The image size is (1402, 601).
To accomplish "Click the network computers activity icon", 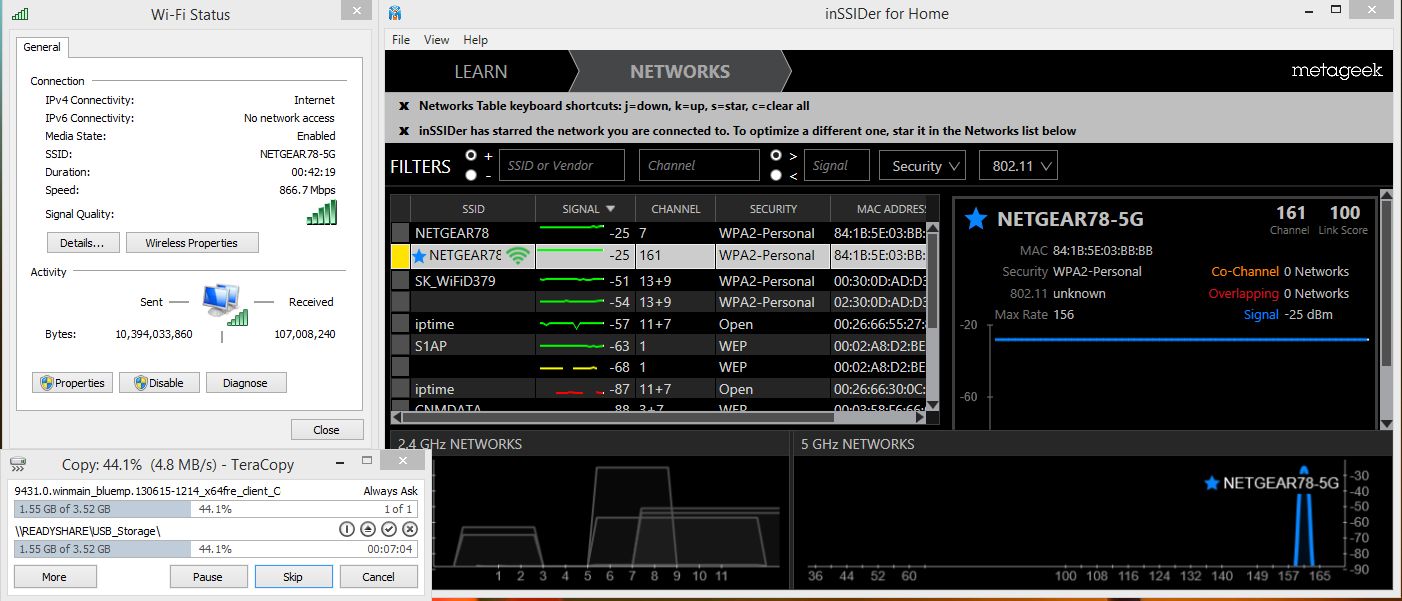I will point(224,304).
